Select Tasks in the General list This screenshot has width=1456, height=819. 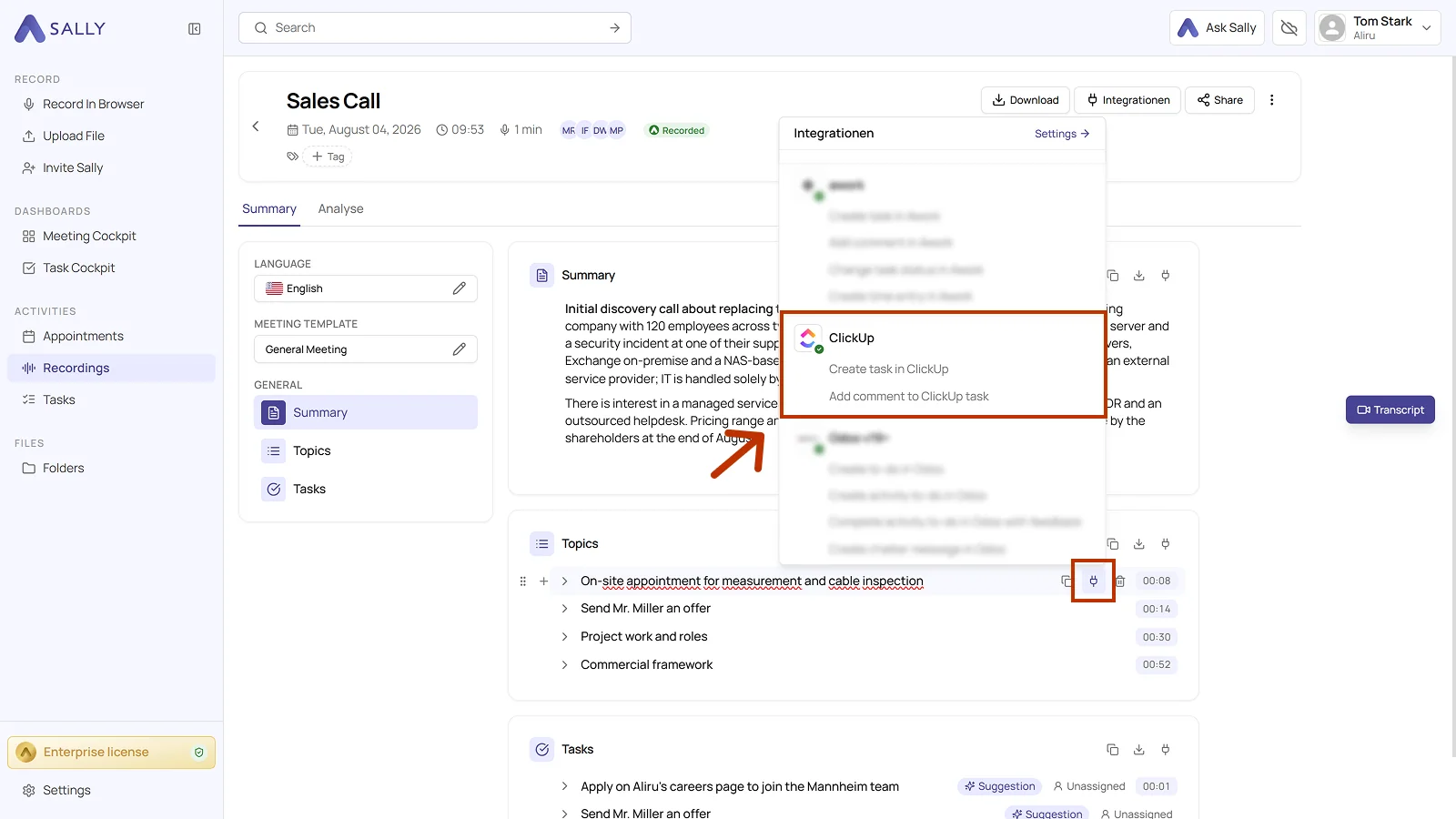(x=366, y=490)
